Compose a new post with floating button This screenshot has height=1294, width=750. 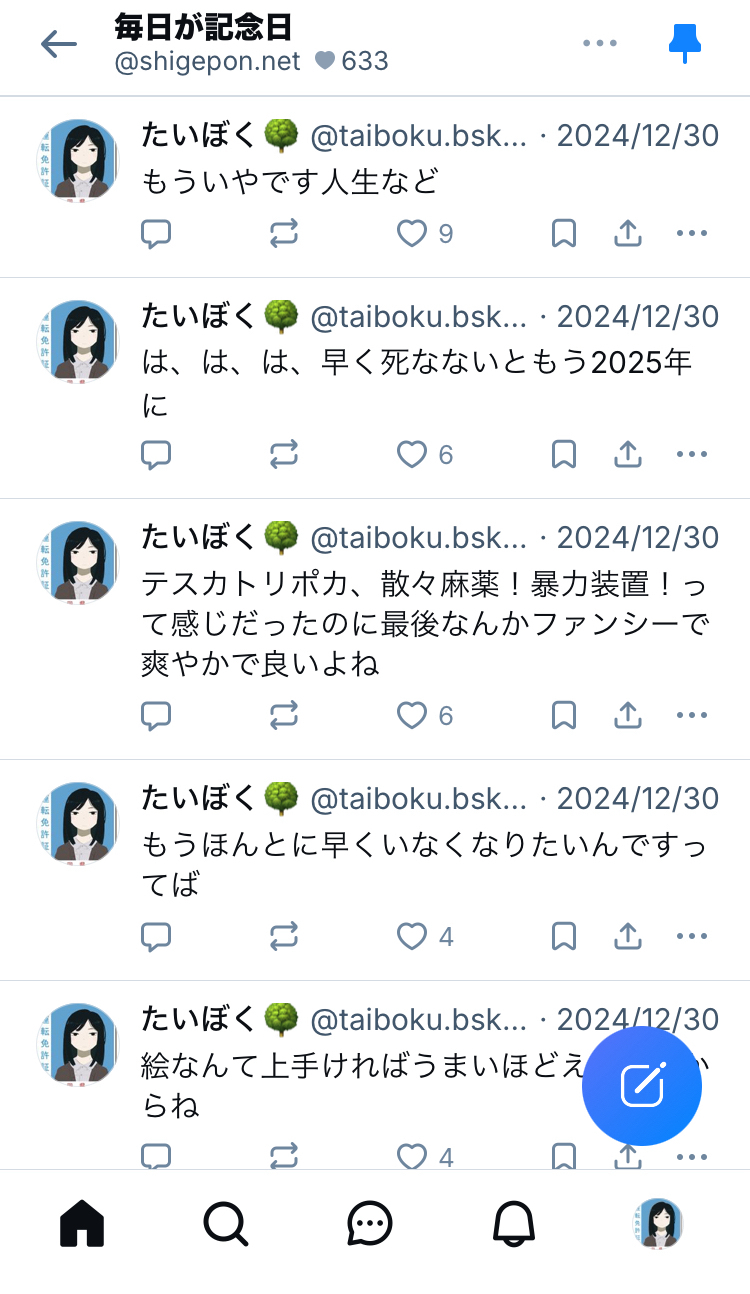642,1086
